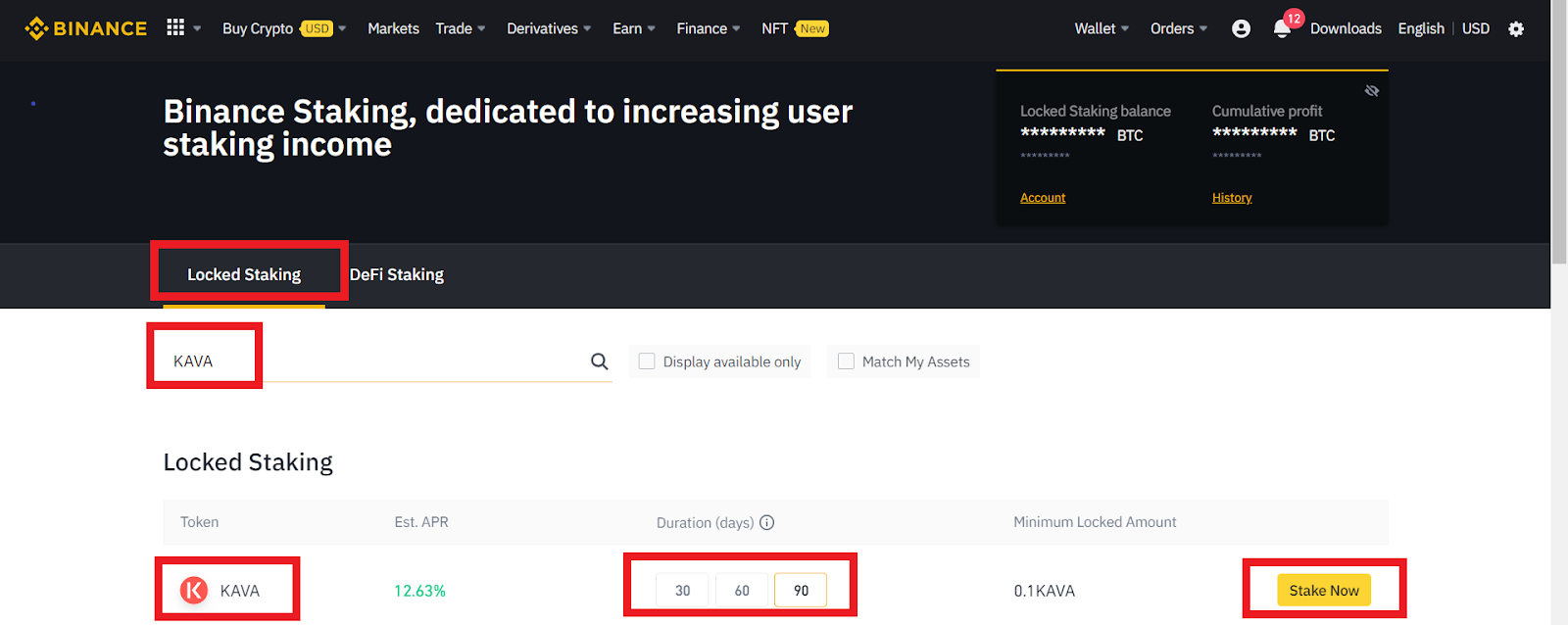Enable Match My Assets checkbox
Image resolution: width=1568 pixels, height=625 pixels.
tap(846, 361)
